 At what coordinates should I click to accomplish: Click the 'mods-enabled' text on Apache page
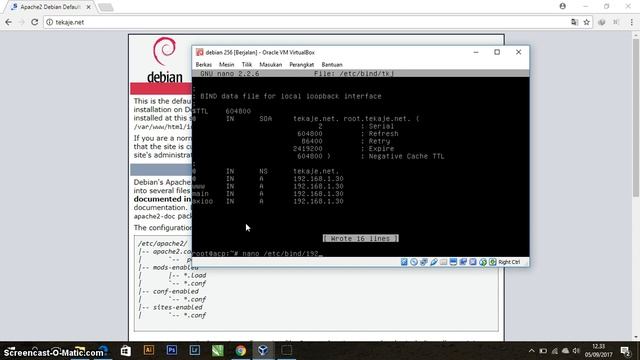point(176,267)
